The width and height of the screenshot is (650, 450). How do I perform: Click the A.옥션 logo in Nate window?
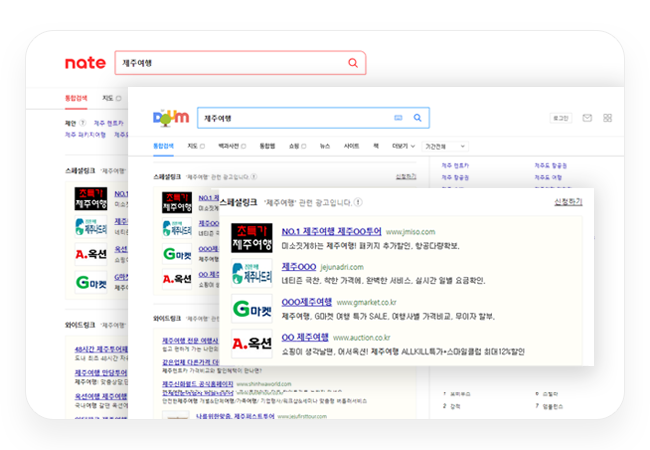coord(91,254)
